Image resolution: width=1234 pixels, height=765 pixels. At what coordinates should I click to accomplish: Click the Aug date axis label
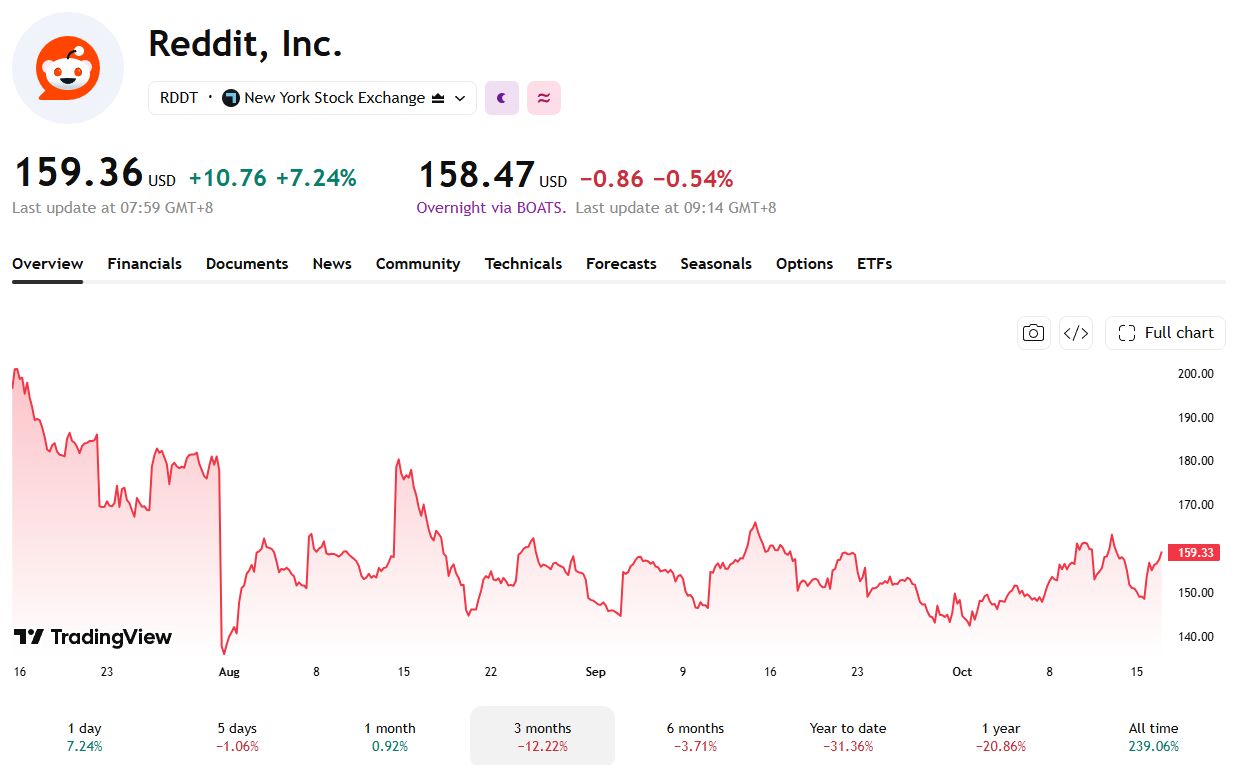point(230,672)
